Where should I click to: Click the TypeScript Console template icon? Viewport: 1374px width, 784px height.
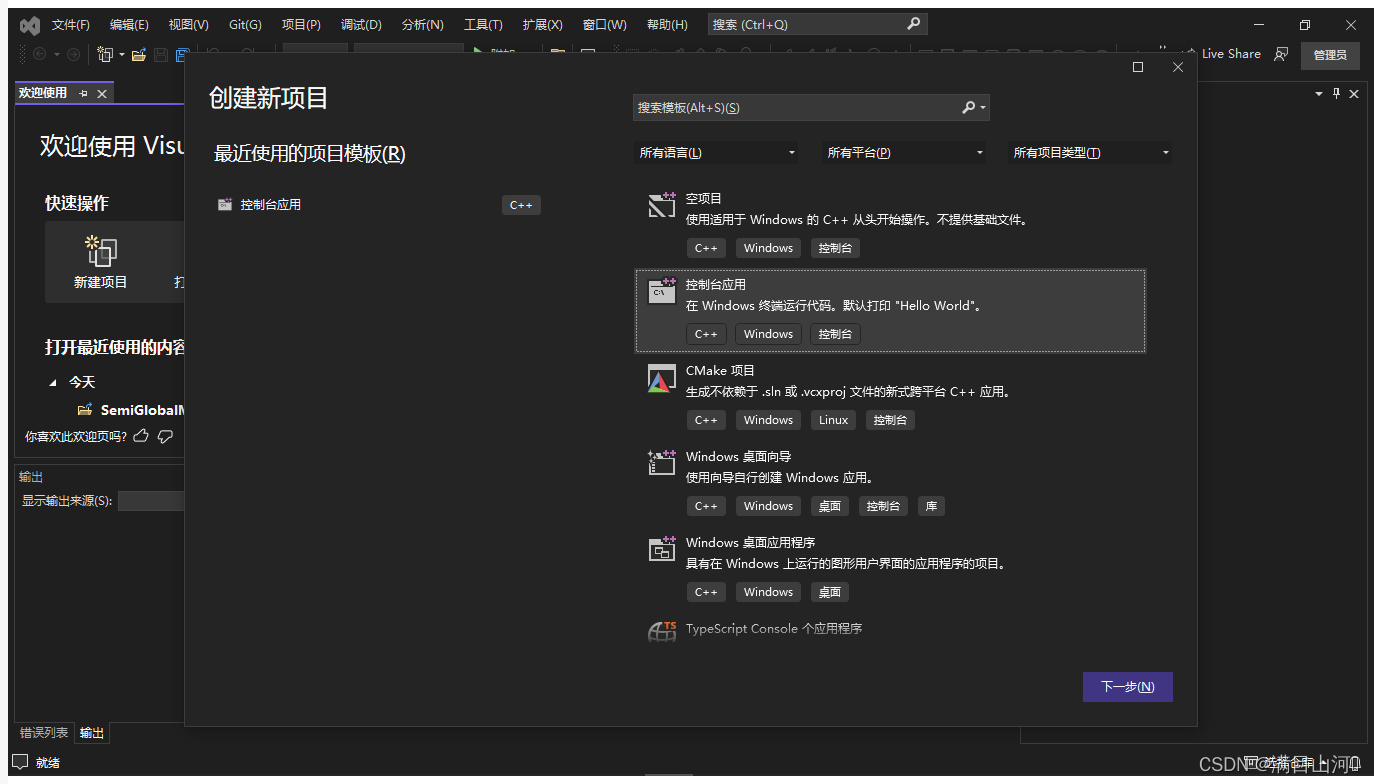point(662,630)
